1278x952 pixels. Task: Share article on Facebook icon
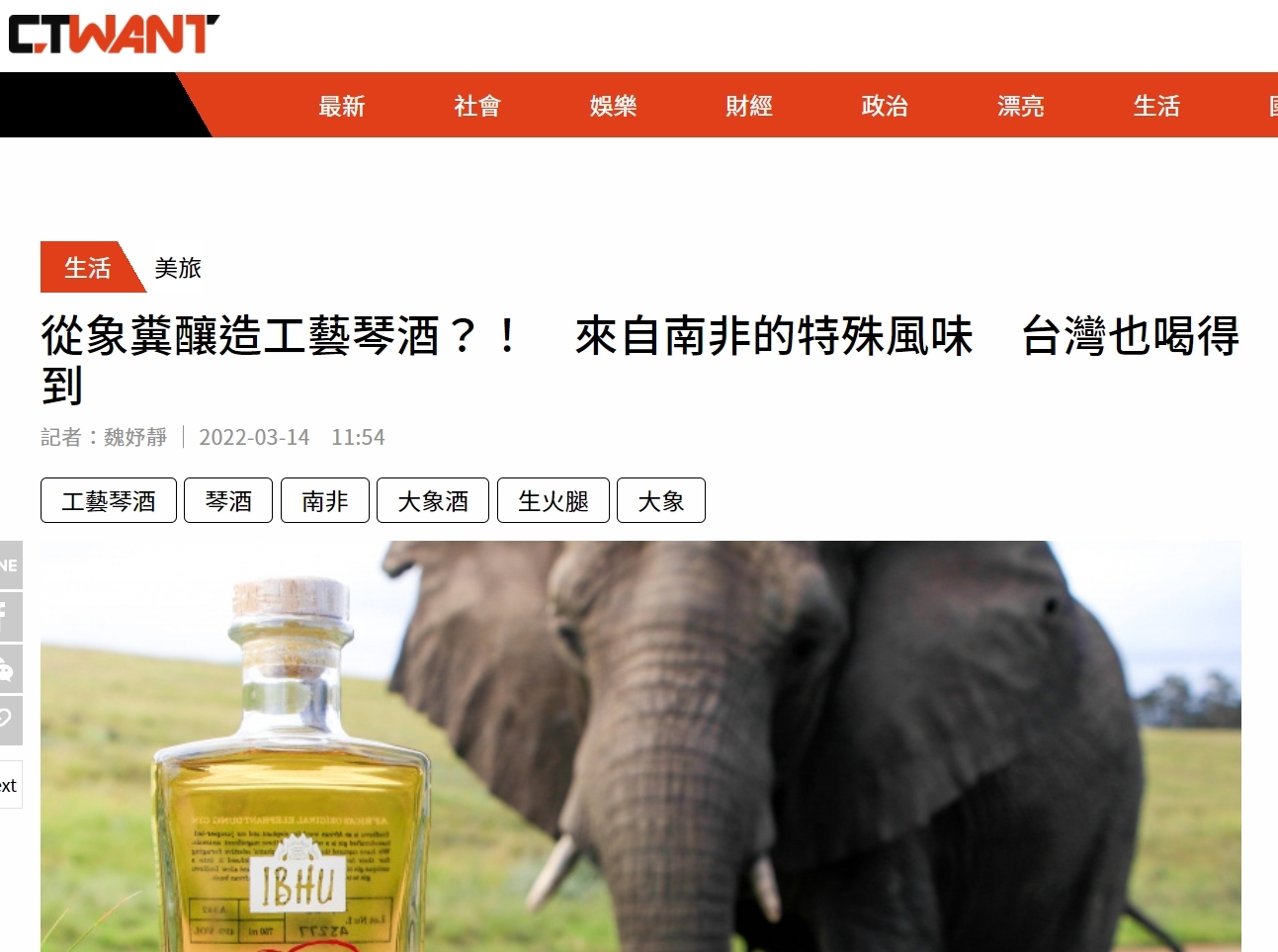[10, 617]
